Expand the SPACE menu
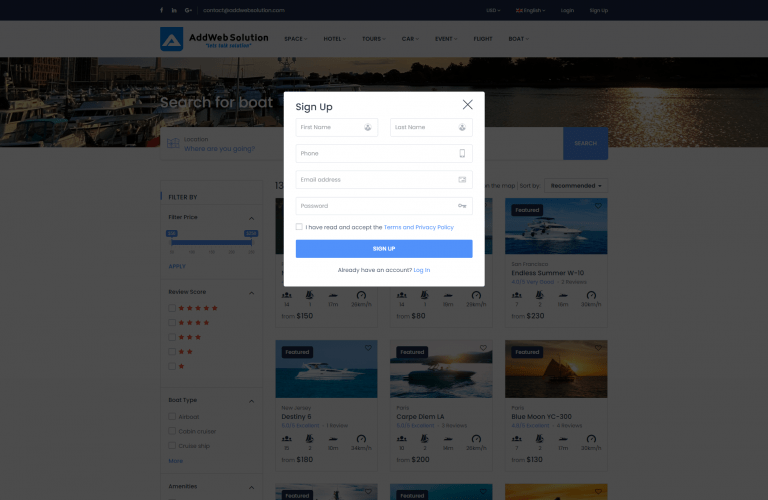Screen dimensions: 768x500 pos(296,39)
